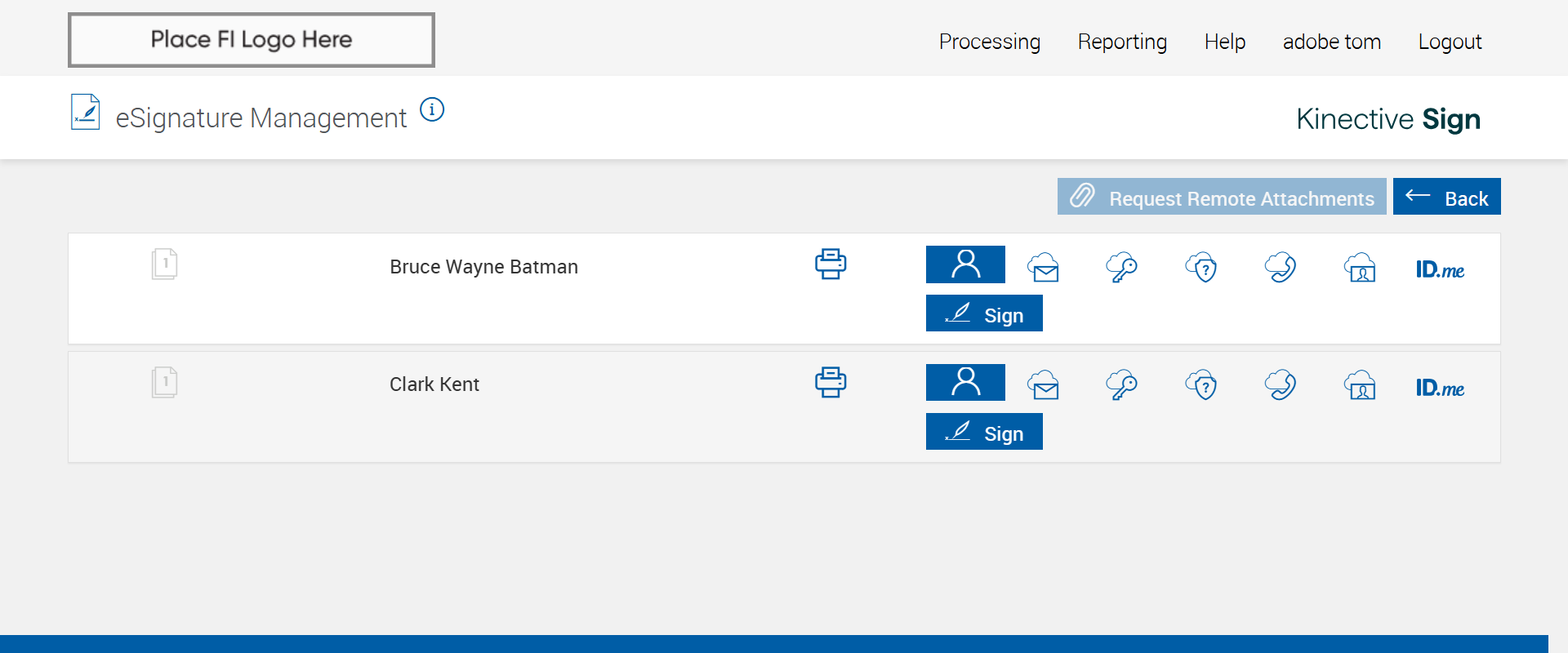The width and height of the screenshot is (1568, 653).
Task: Open the Processing menu
Action: coord(989,42)
